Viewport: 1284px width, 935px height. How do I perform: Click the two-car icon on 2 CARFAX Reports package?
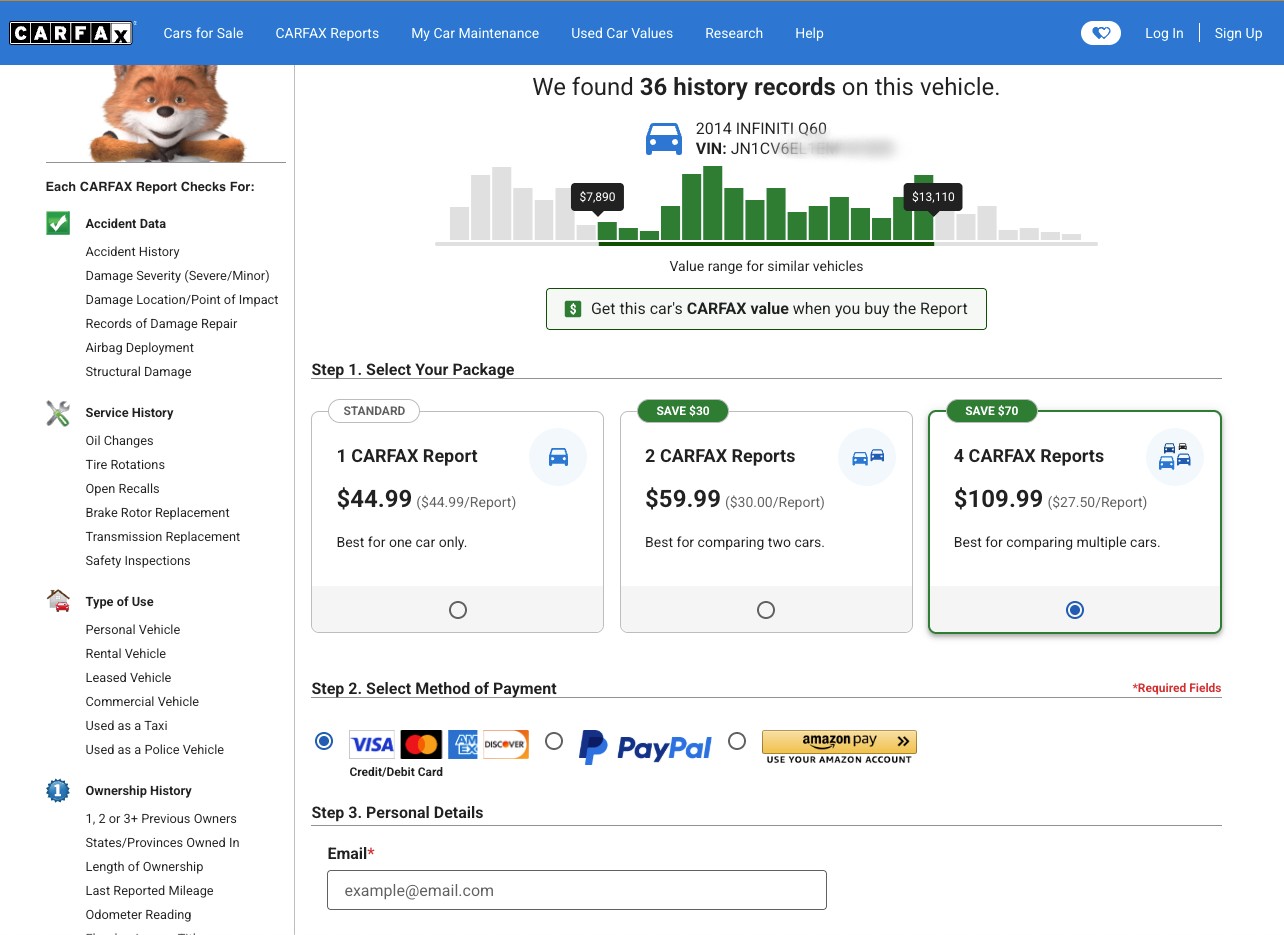[866, 457]
